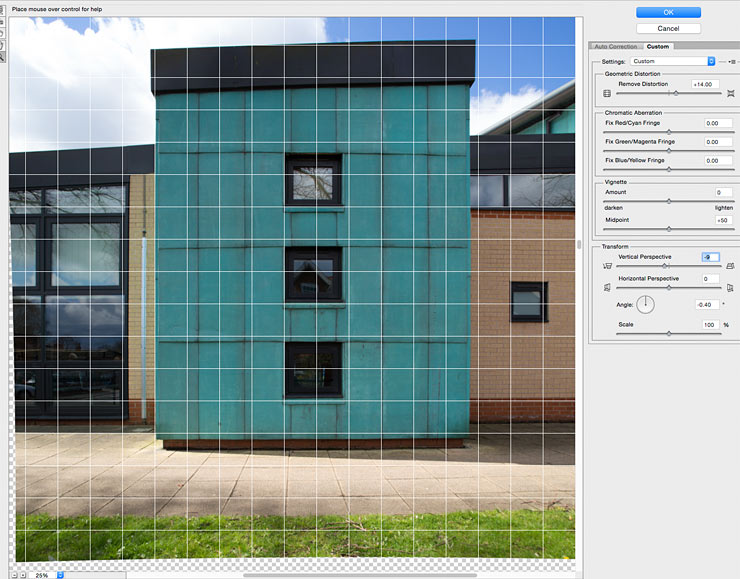
Task: Click the preview's vertical scrollbar handle
Action: [x=579, y=244]
